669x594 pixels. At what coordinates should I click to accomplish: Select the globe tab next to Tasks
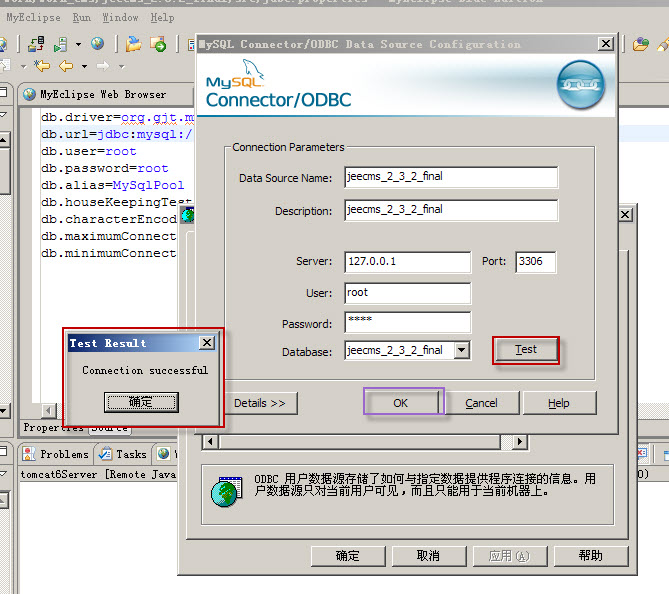pyautogui.click(x=164, y=454)
